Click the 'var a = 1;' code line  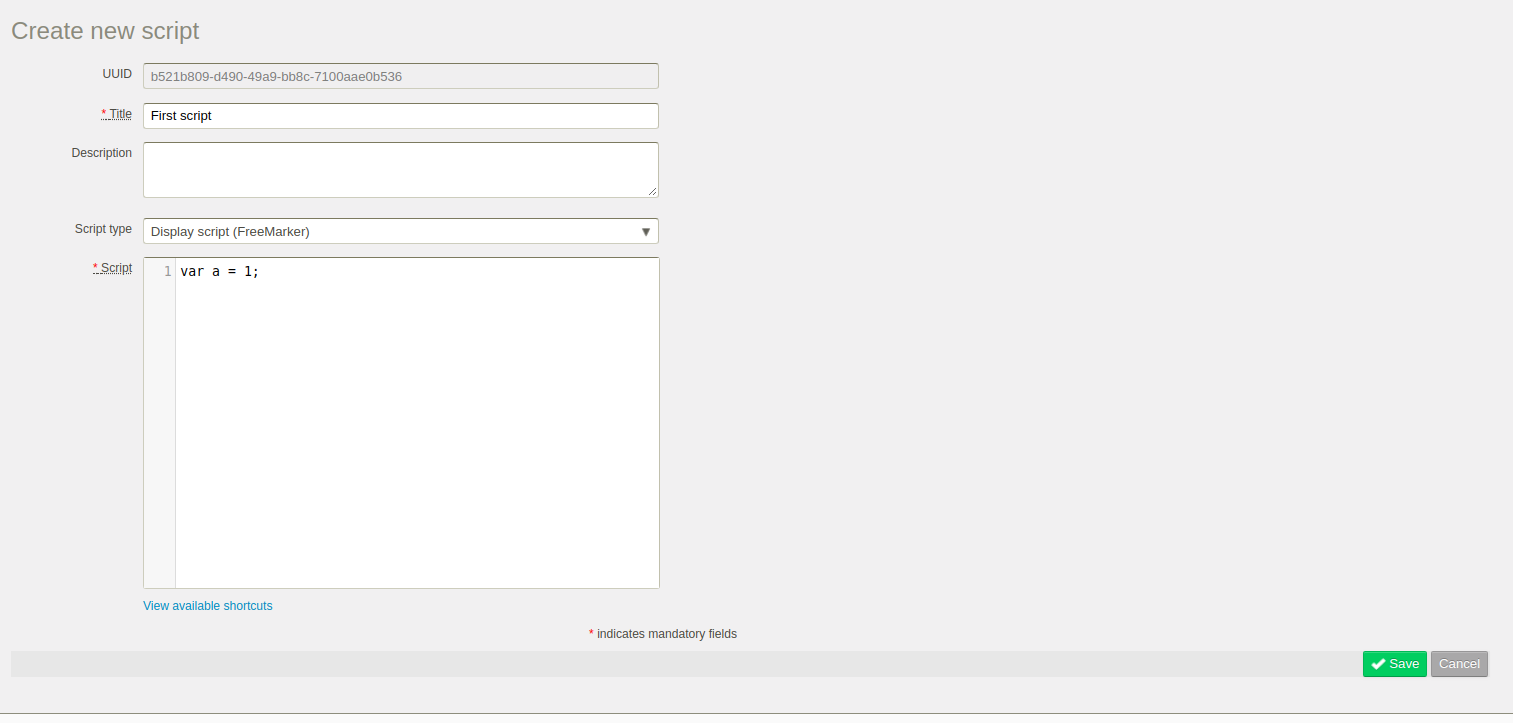[x=219, y=271]
